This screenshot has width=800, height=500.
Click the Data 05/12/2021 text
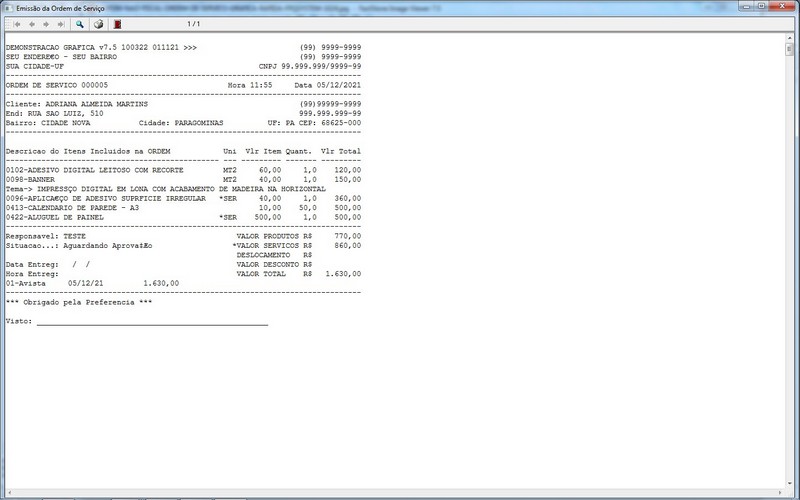[x=328, y=85]
